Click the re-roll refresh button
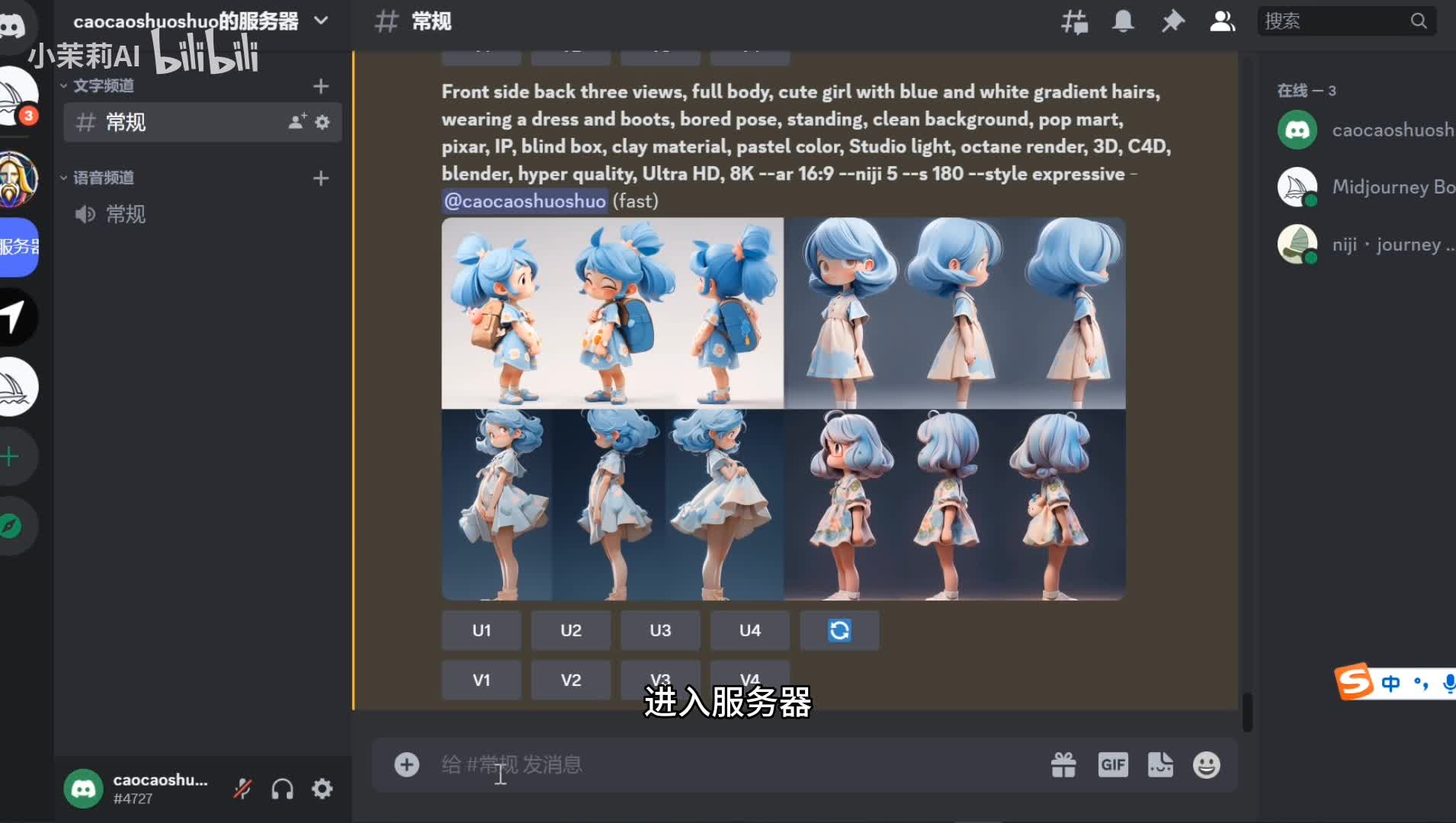 (x=839, y=630)
